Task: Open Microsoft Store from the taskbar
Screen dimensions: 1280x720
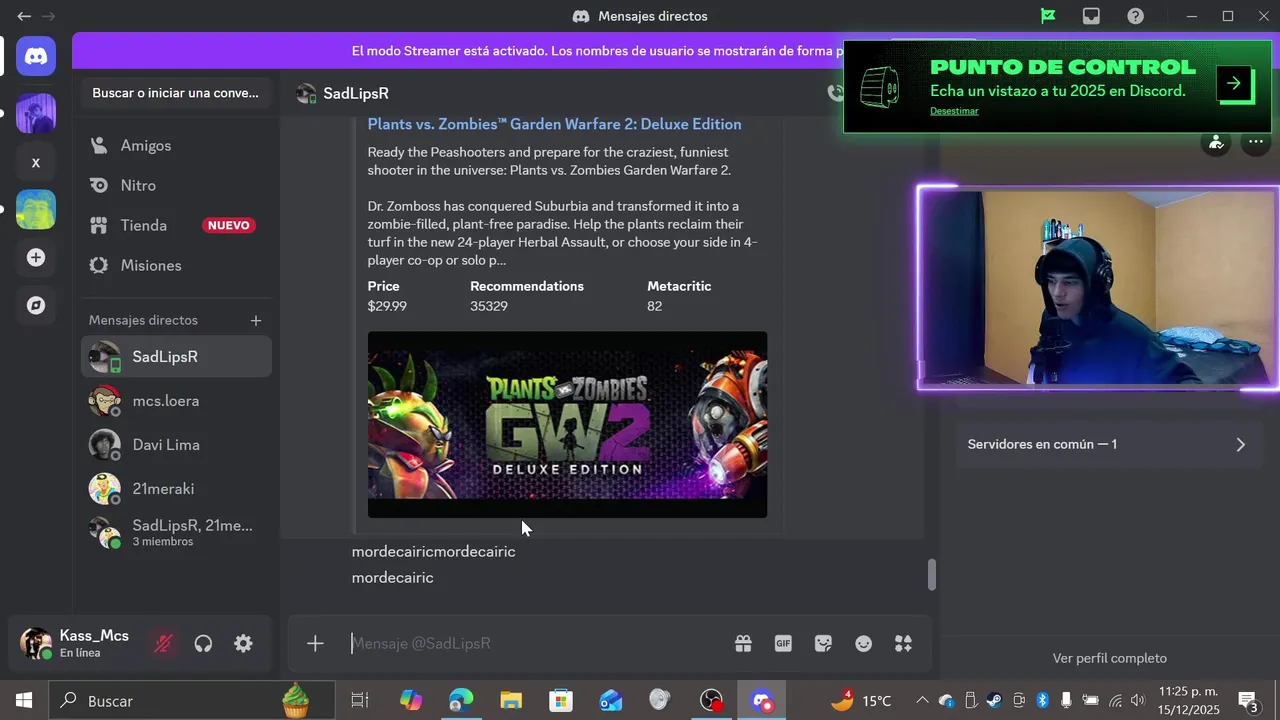Action: 561,700
